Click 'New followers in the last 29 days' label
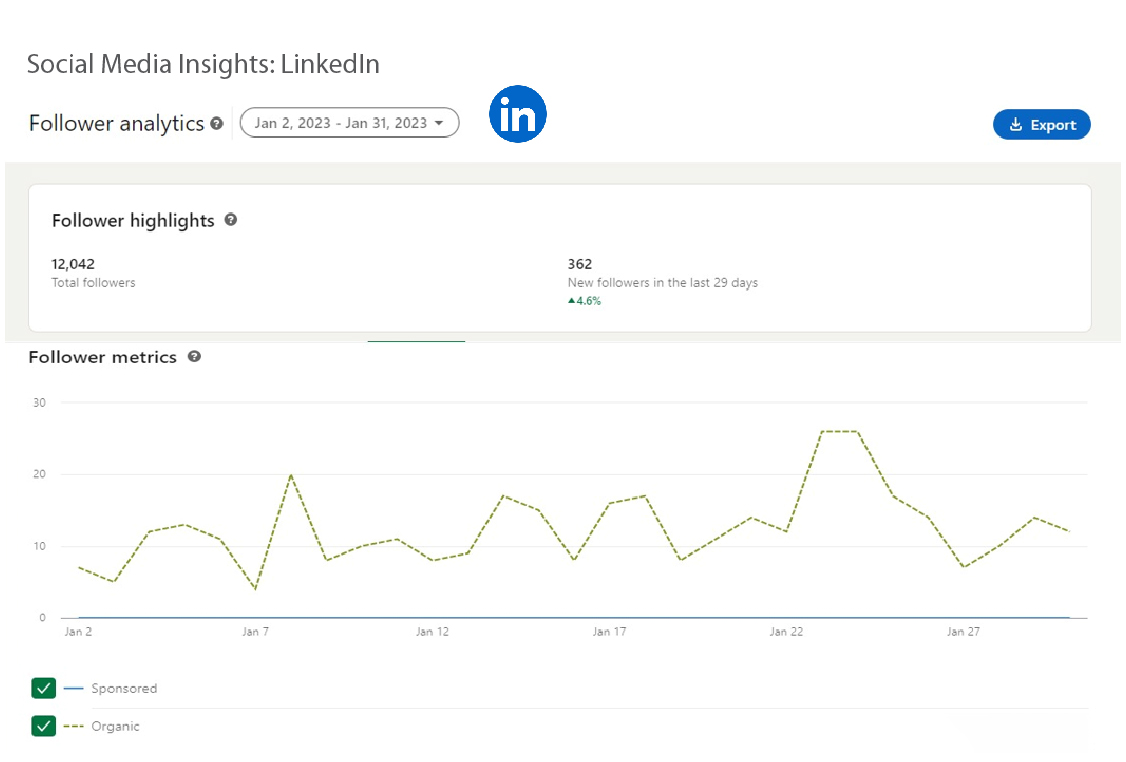1126x762 pixels. click(x=663, y=282)
